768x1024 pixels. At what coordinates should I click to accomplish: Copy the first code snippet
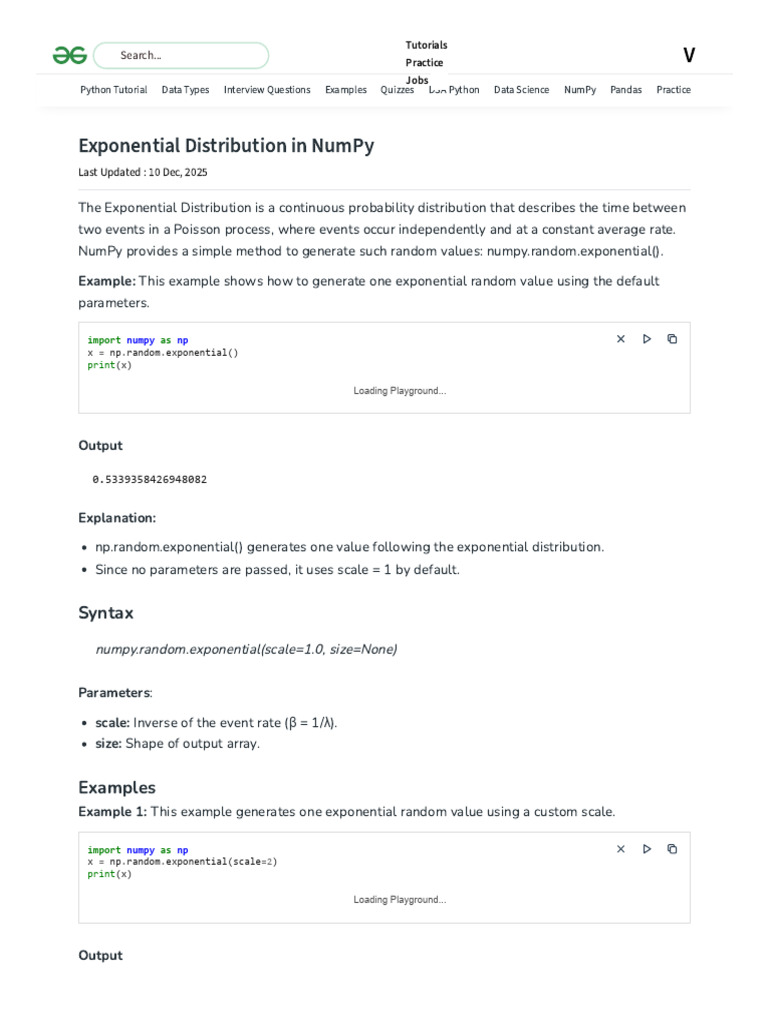(672, 339)
